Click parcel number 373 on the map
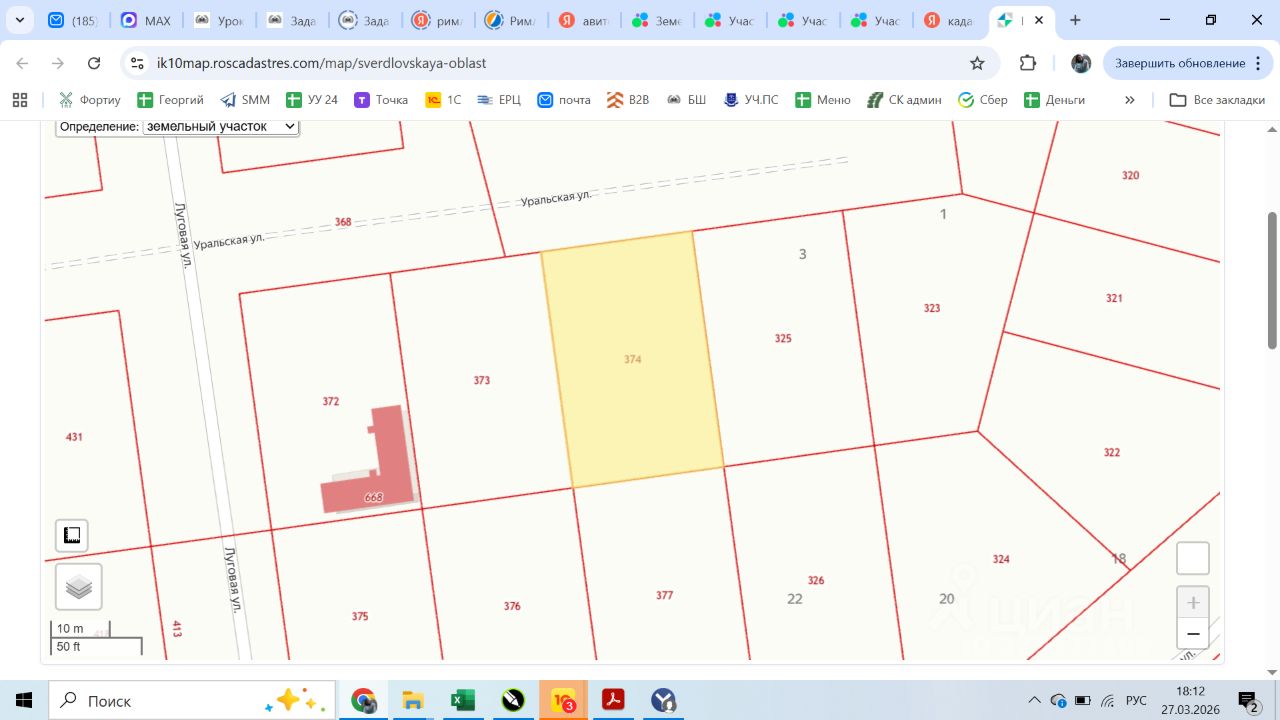1280x720 pixels. 482,380
